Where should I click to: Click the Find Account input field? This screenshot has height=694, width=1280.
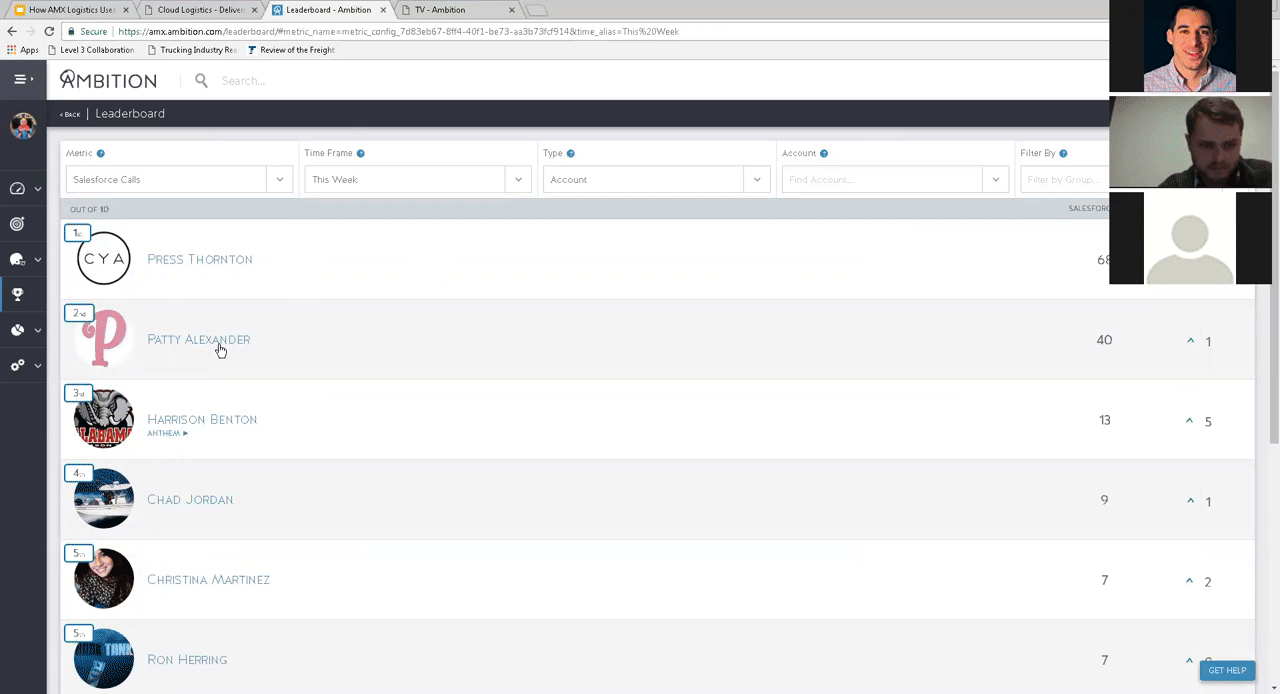(x=882, y=180)
